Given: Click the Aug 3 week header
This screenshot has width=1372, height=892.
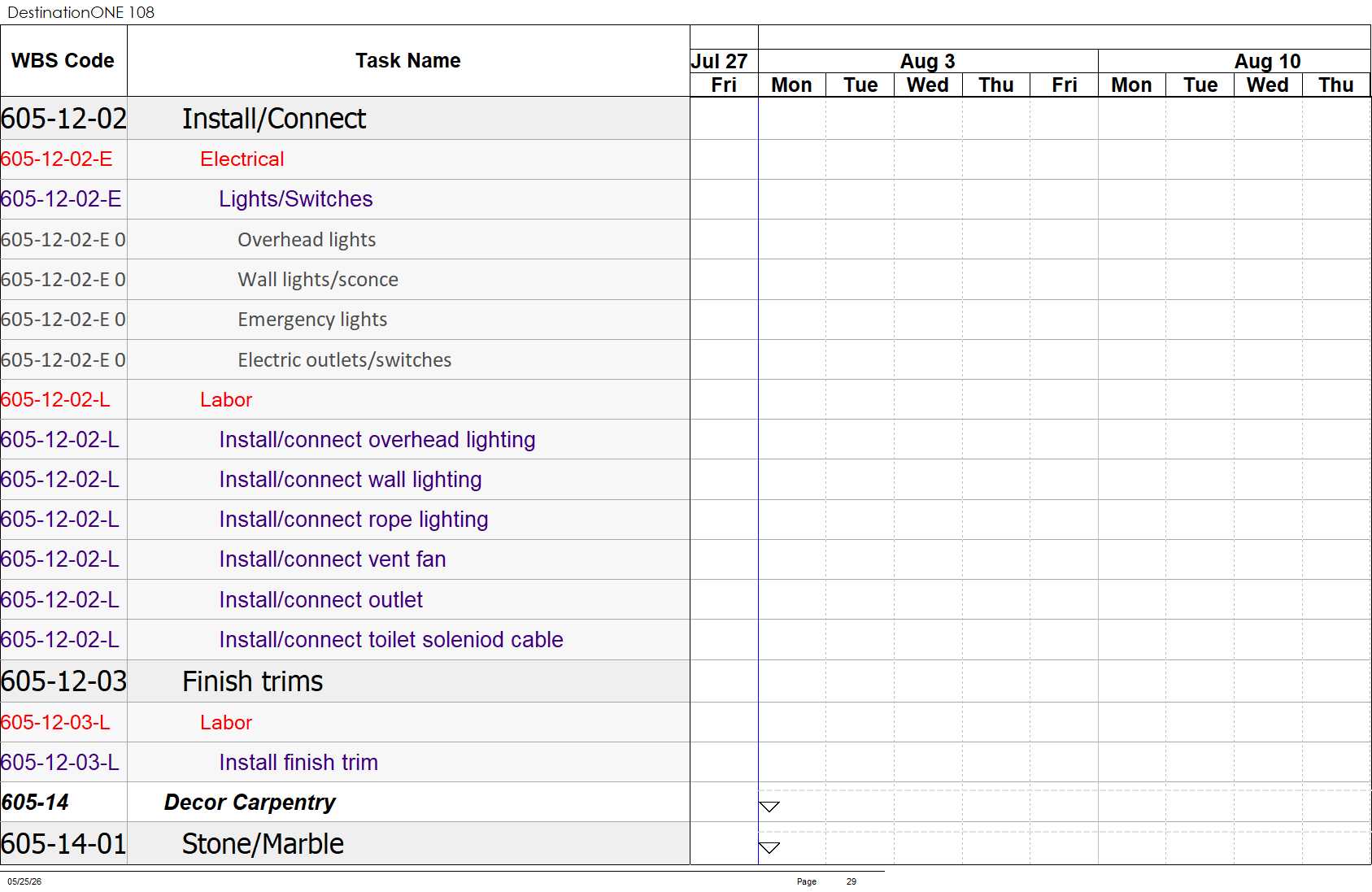Looking at the screenshot, I should point(928,62).
